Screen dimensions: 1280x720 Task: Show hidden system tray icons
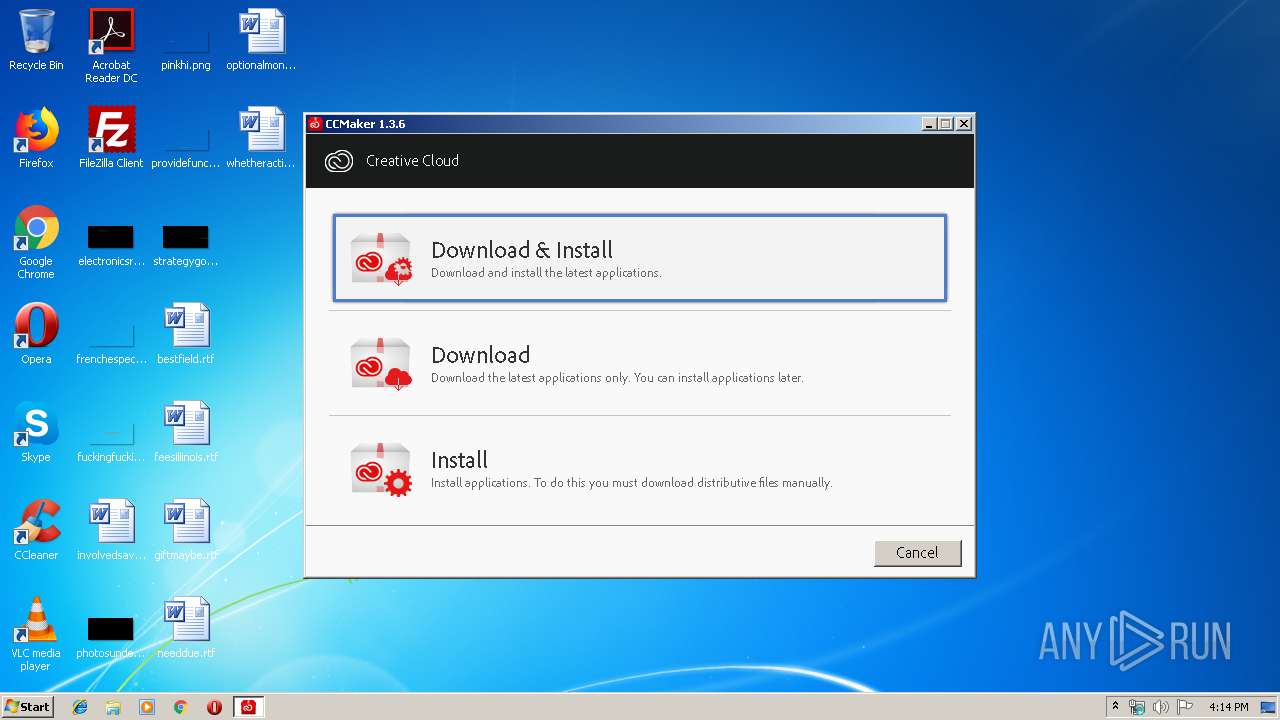click(1115, 707)
